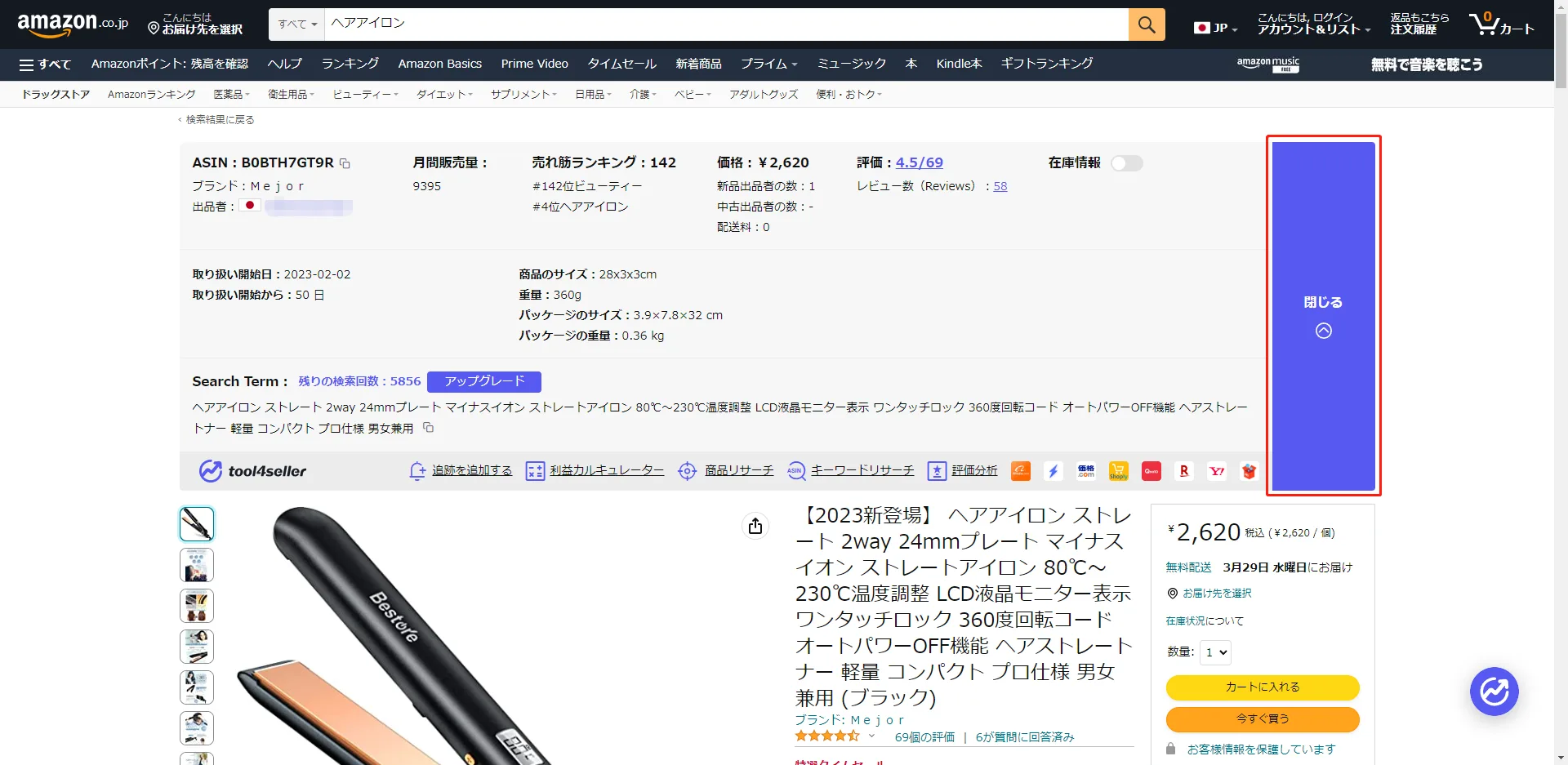Click カートに入れる button

coord(1263,687)
